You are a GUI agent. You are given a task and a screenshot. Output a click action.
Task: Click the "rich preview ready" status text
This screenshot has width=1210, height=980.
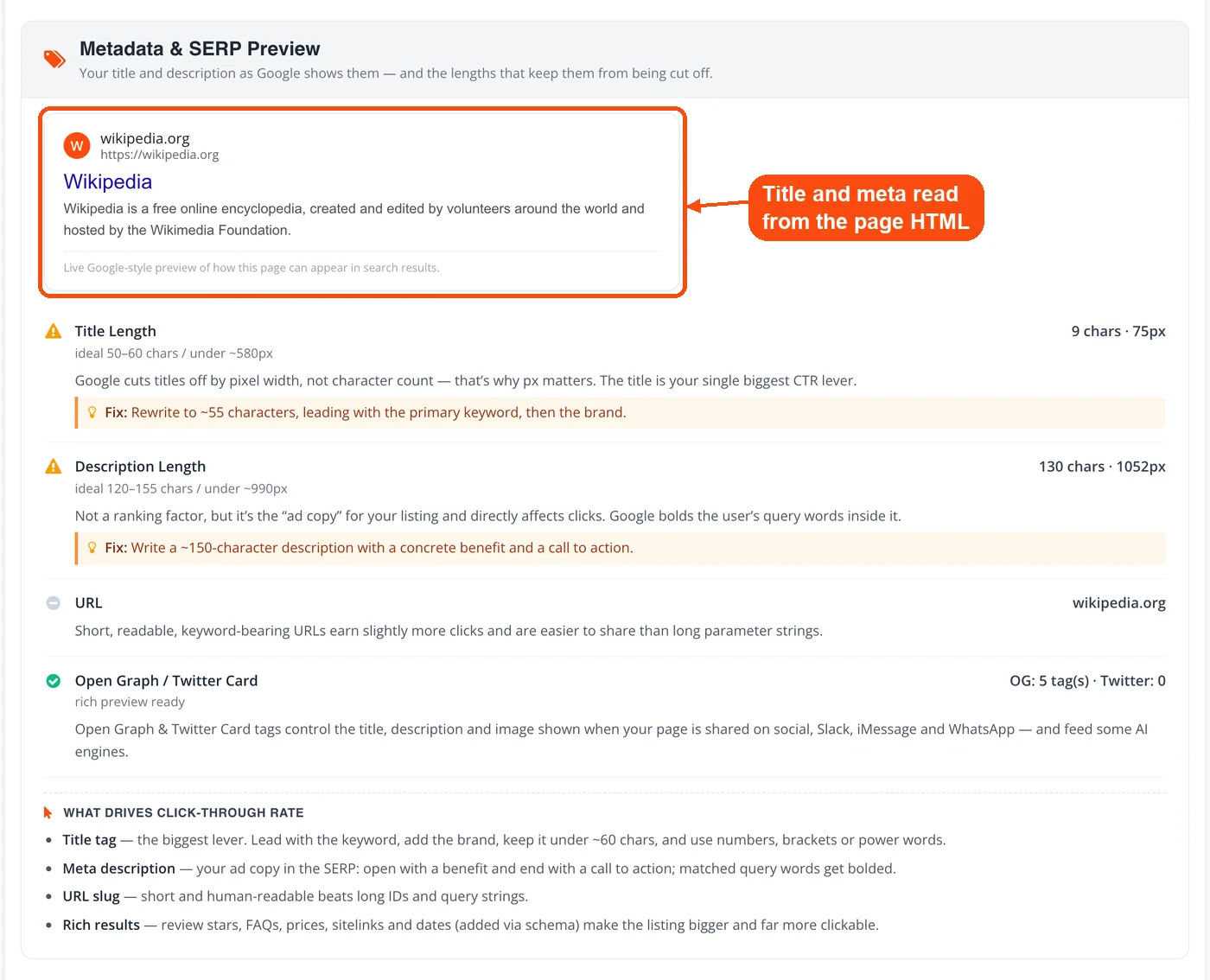[130, 702]
